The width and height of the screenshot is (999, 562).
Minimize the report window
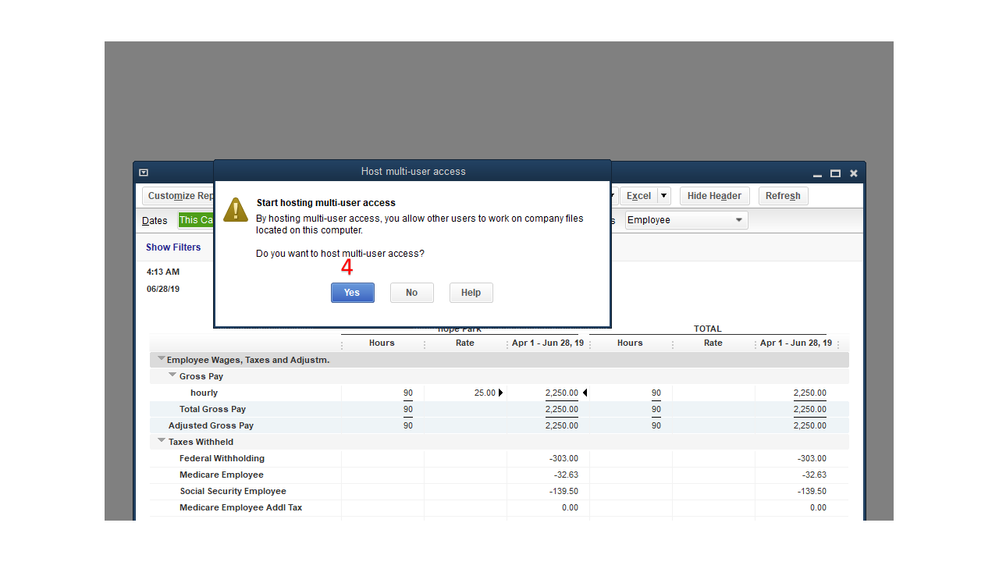pos(817,173)
